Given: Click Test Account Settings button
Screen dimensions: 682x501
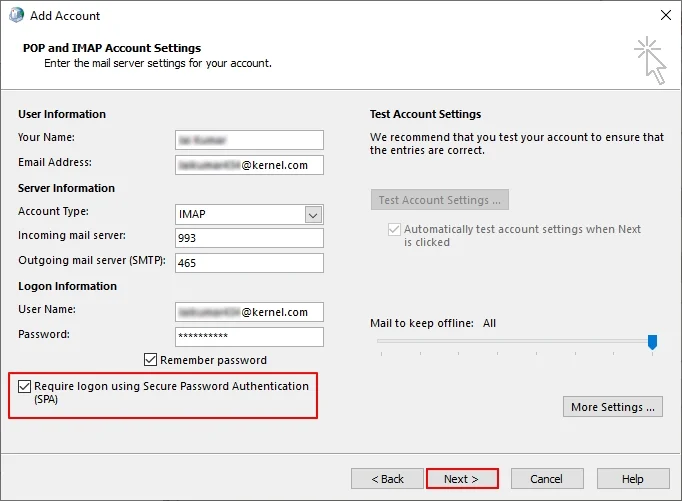Looking at the screenshot, I should [440, 200].
